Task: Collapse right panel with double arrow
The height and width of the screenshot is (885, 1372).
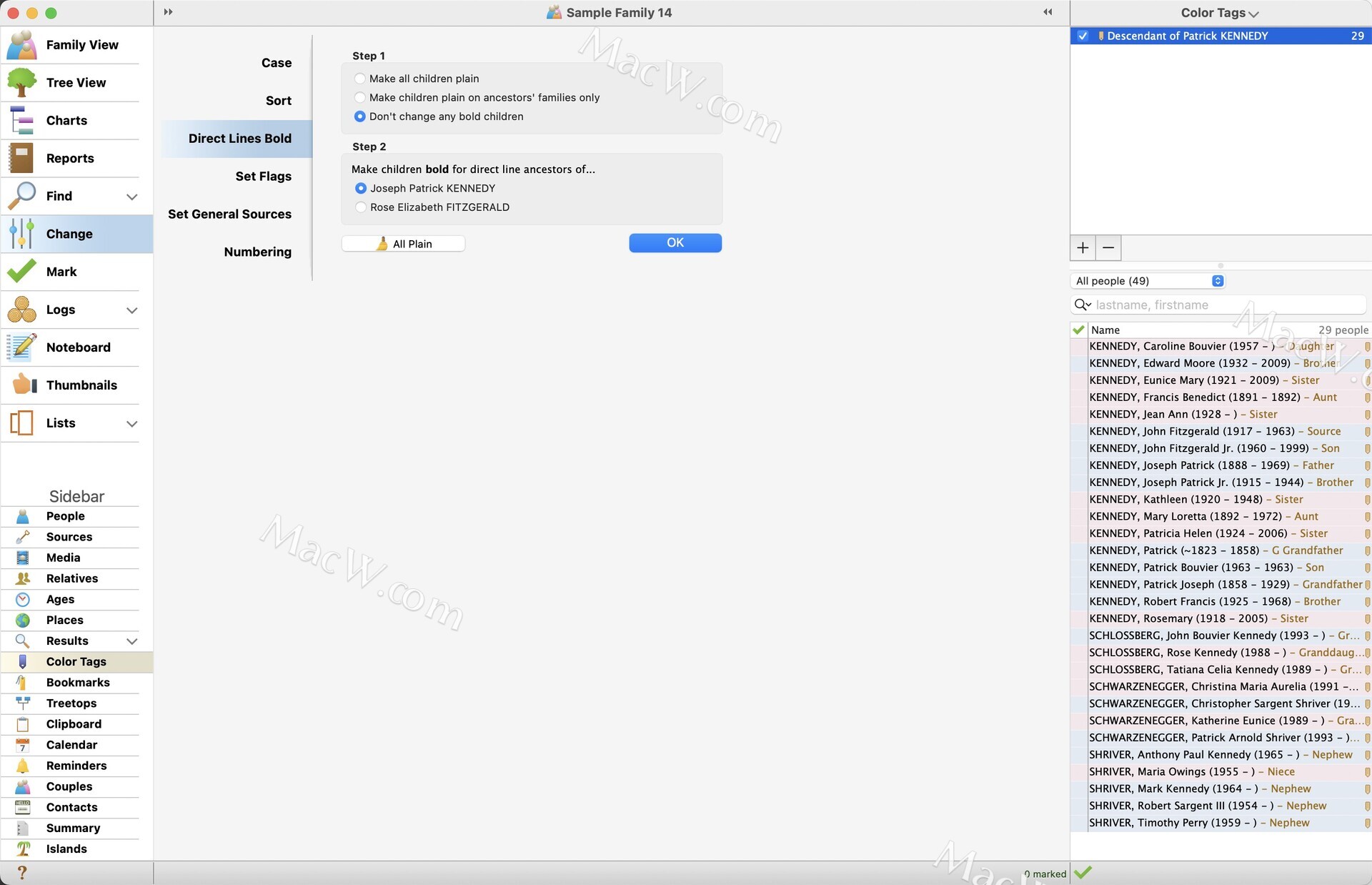Action: [1048, 12]
